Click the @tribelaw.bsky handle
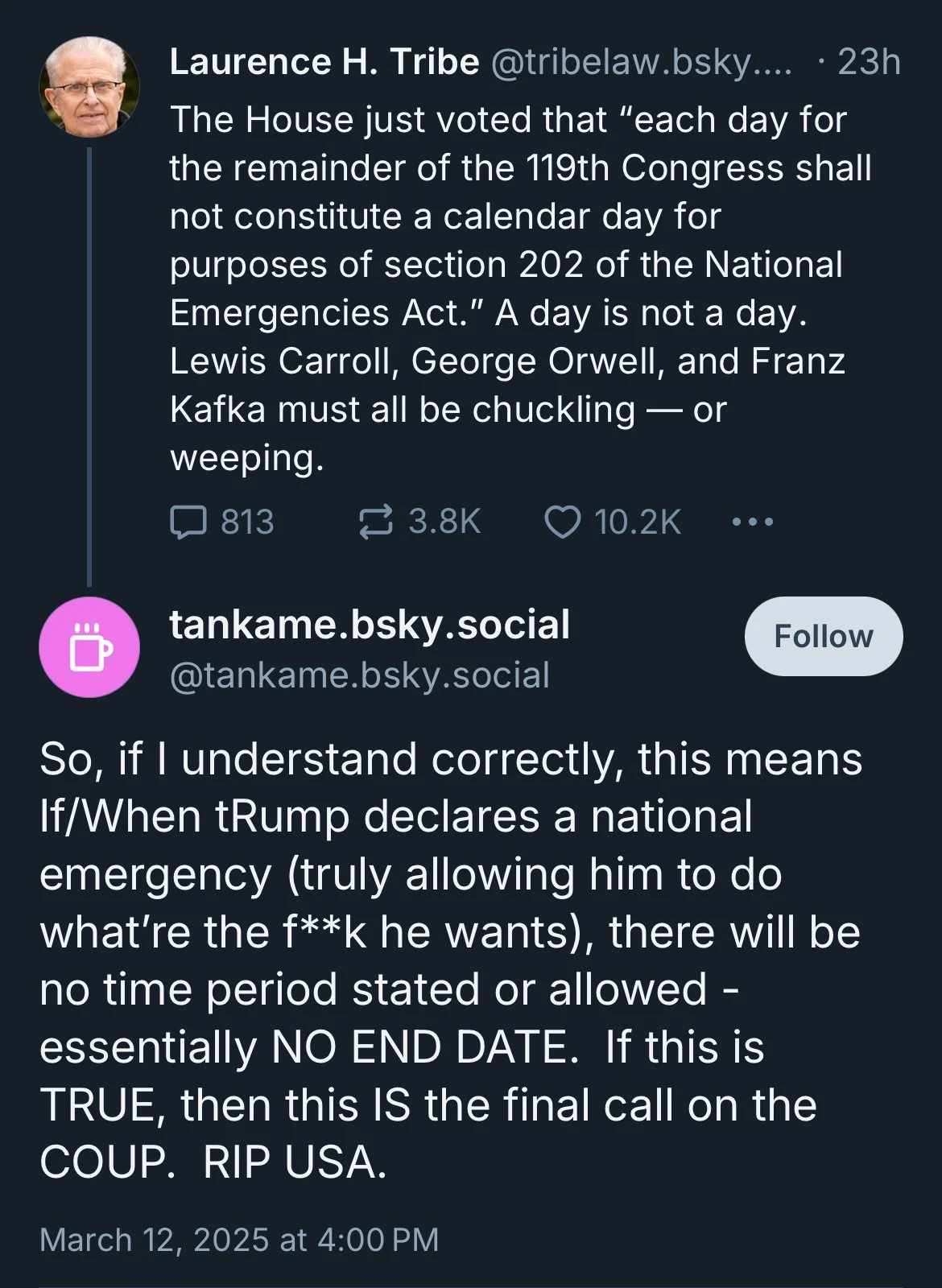The width and height of the screenshot is (942, 1288). (641, 62)
